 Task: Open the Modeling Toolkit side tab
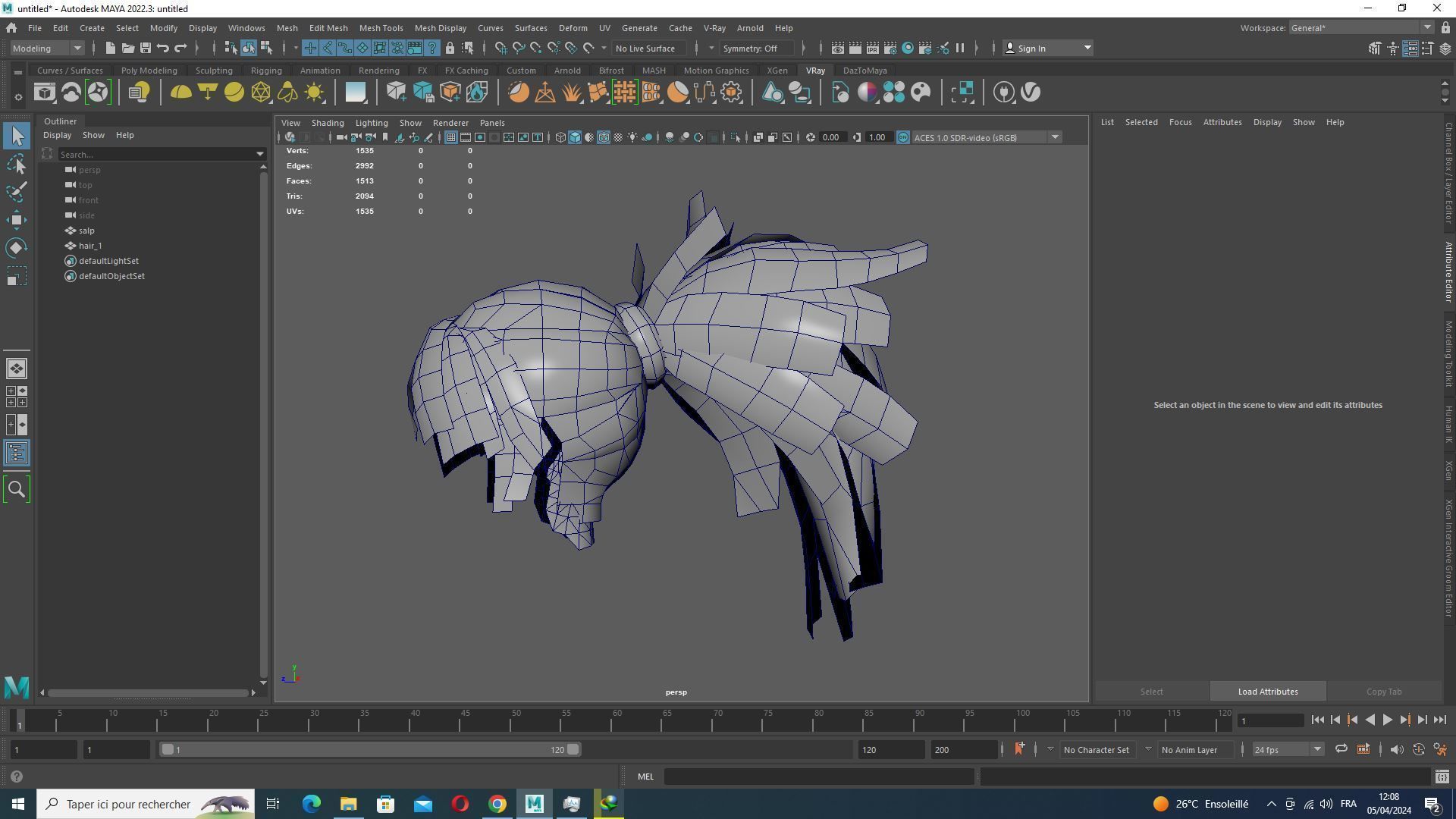point(1448,353)
